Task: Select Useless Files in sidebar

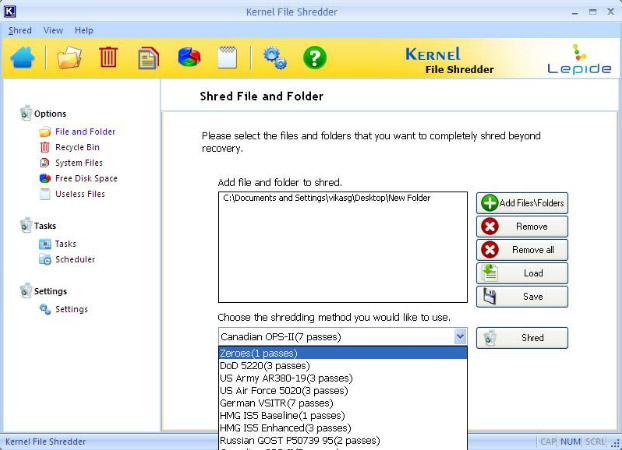Action: pos(80,194)
